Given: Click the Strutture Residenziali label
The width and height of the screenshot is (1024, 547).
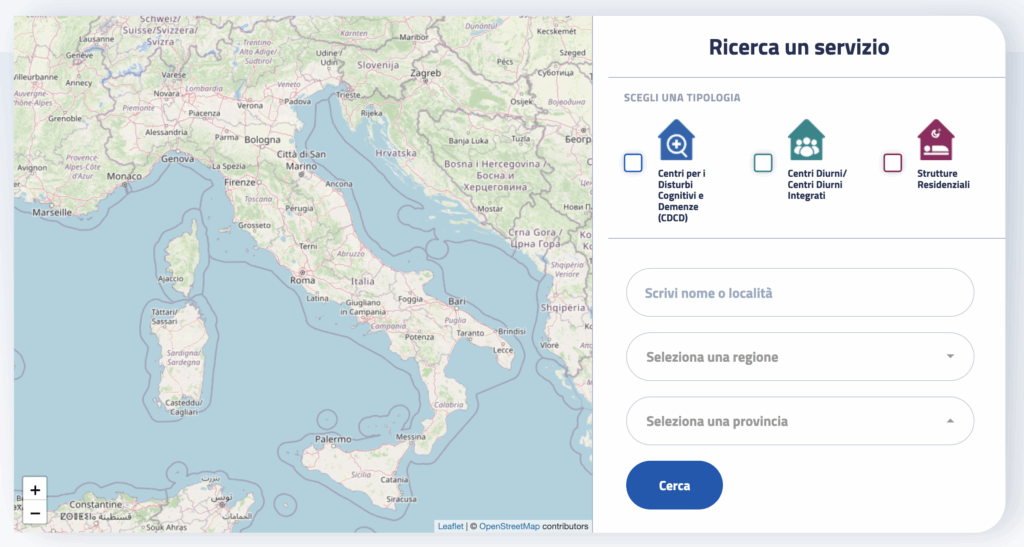Looking at the screenshot, I should [943, 179].
